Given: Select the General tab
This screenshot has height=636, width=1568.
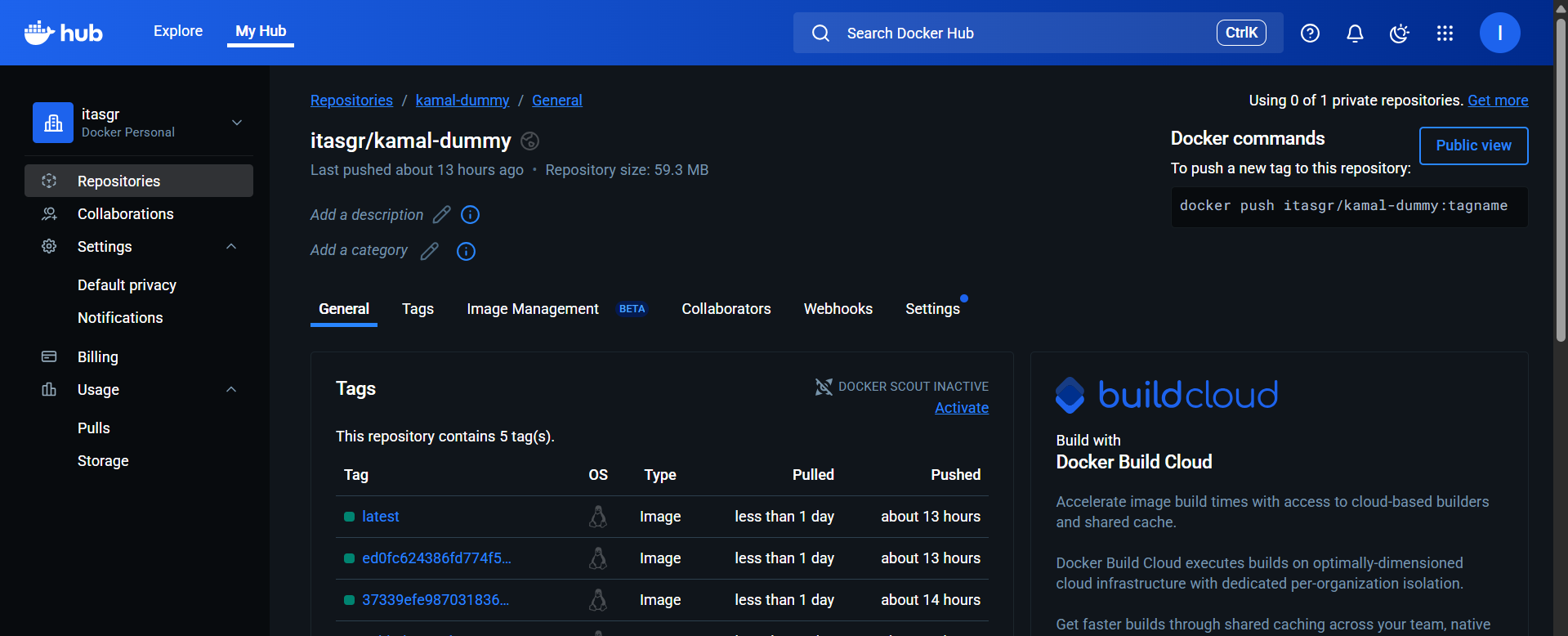Looking at the screenshot, I should tap(344, 309).
